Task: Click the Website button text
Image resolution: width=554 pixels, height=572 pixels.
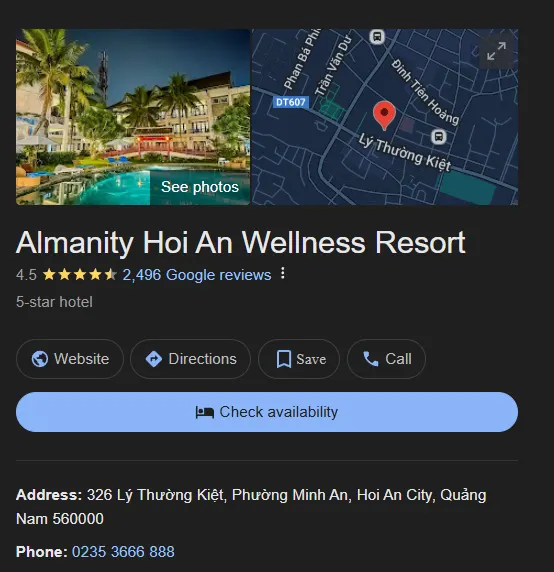Action: click(82, 359)
